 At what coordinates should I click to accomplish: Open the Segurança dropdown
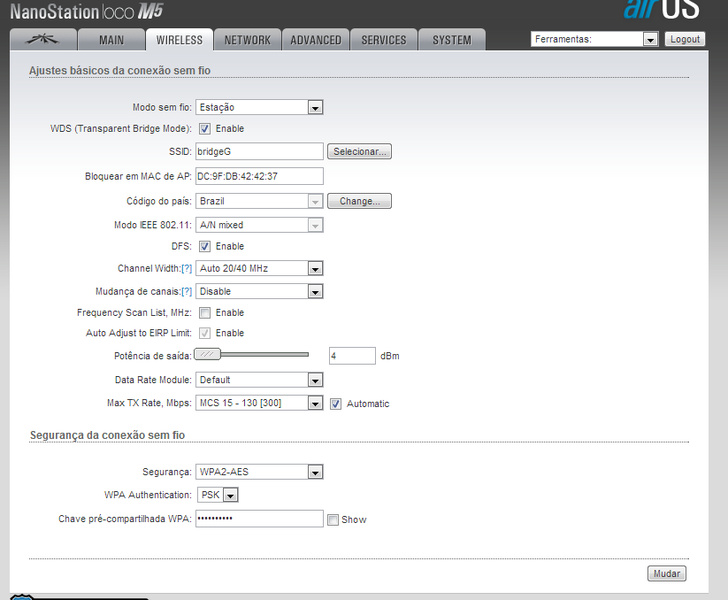click(259, 472)
